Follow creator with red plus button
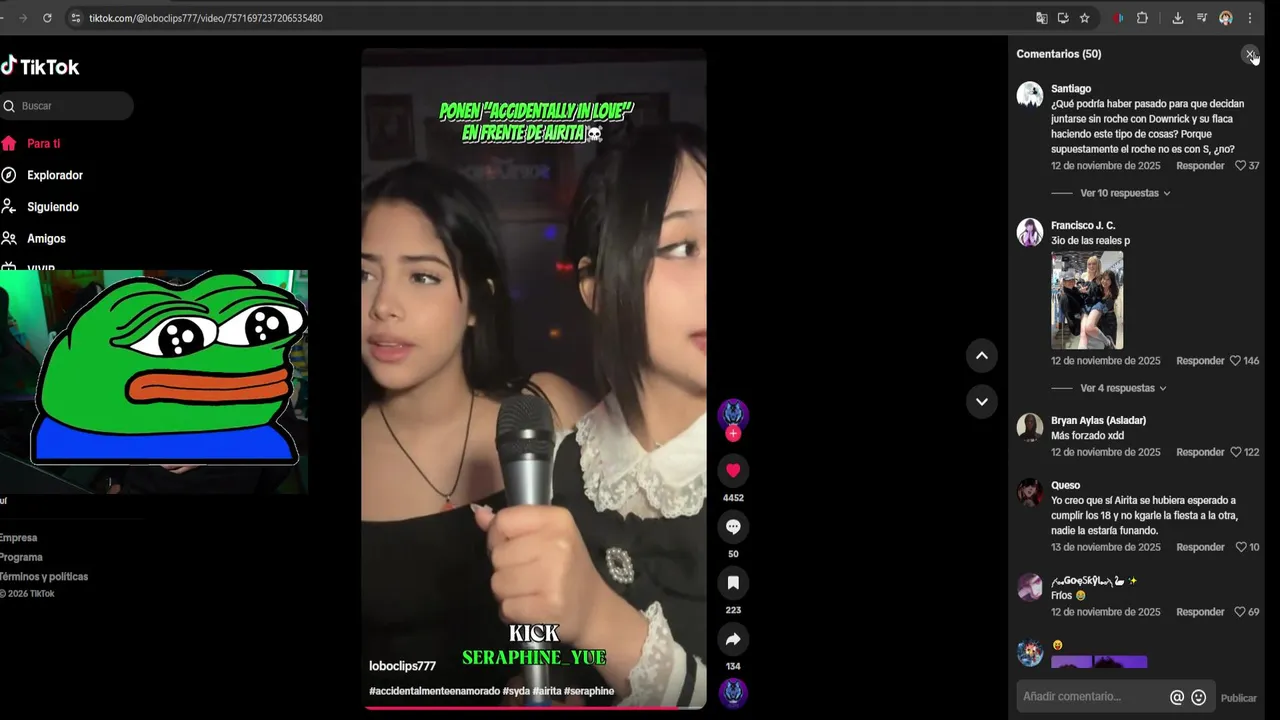 click(x=733, y=433)
